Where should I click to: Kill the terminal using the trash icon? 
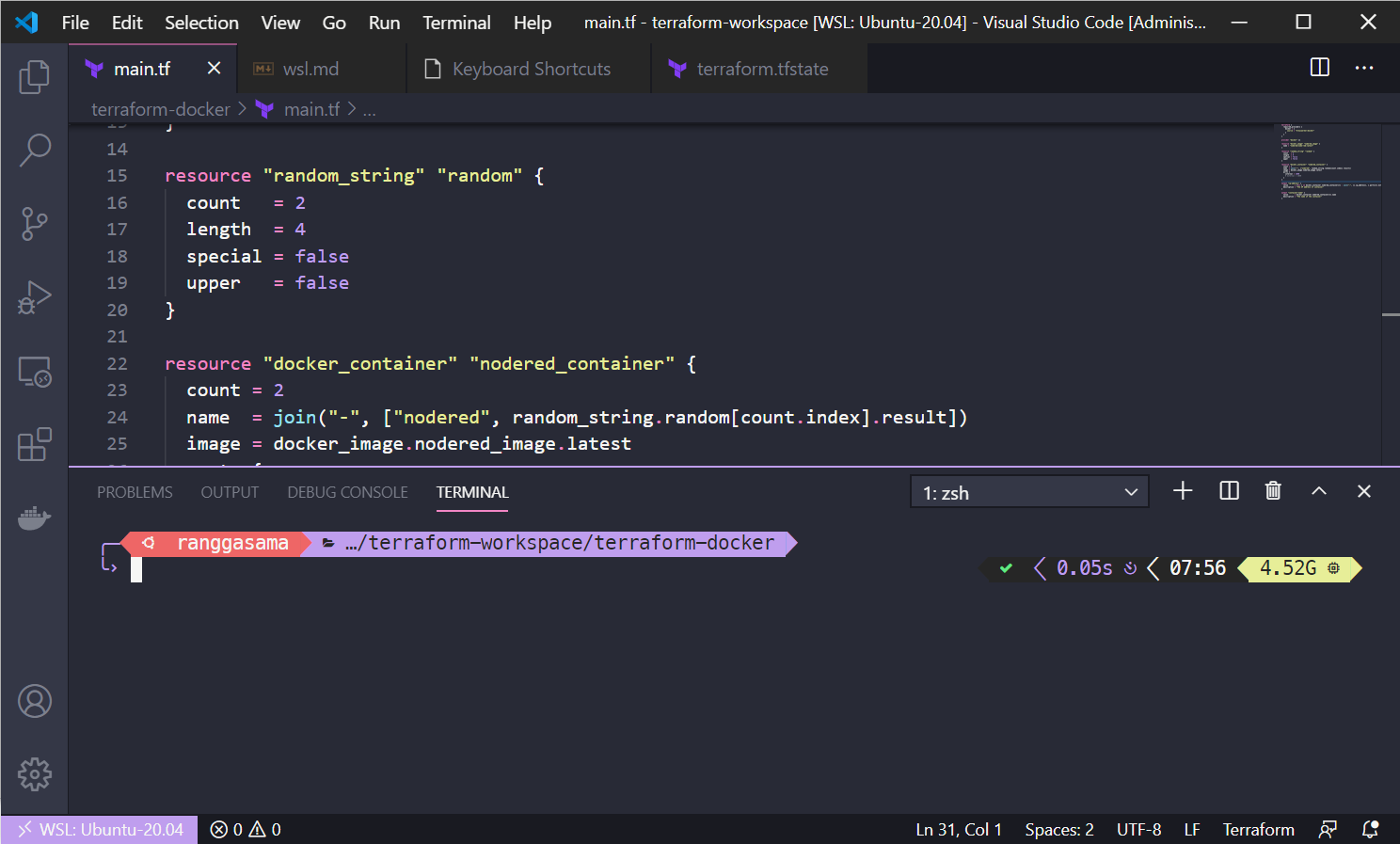click(x=1273, y=490)
